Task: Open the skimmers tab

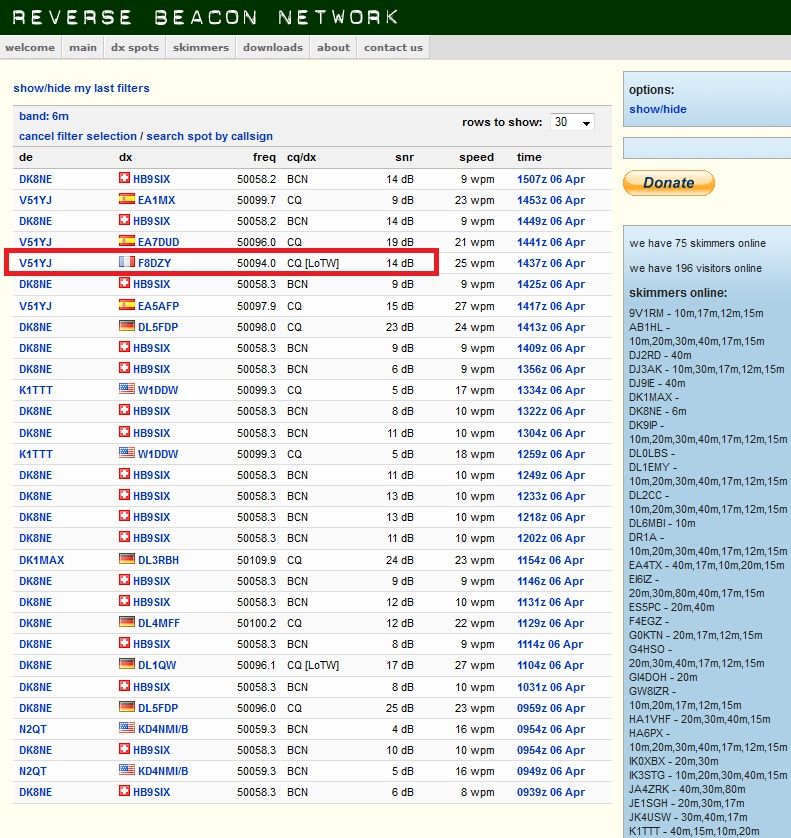Action: click(201, 48)
